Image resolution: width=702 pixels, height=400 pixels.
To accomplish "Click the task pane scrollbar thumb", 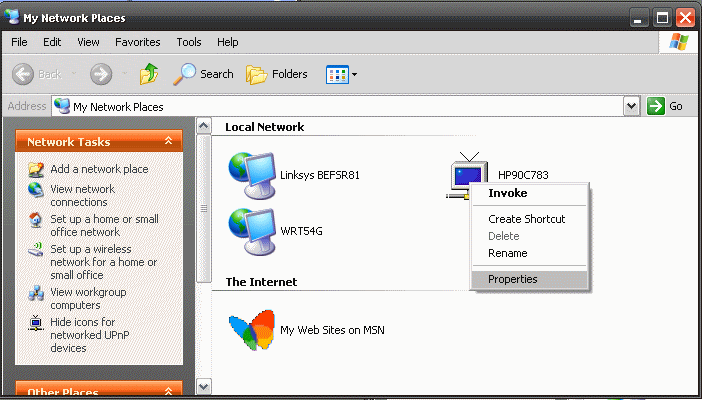I will pos(204,209).
